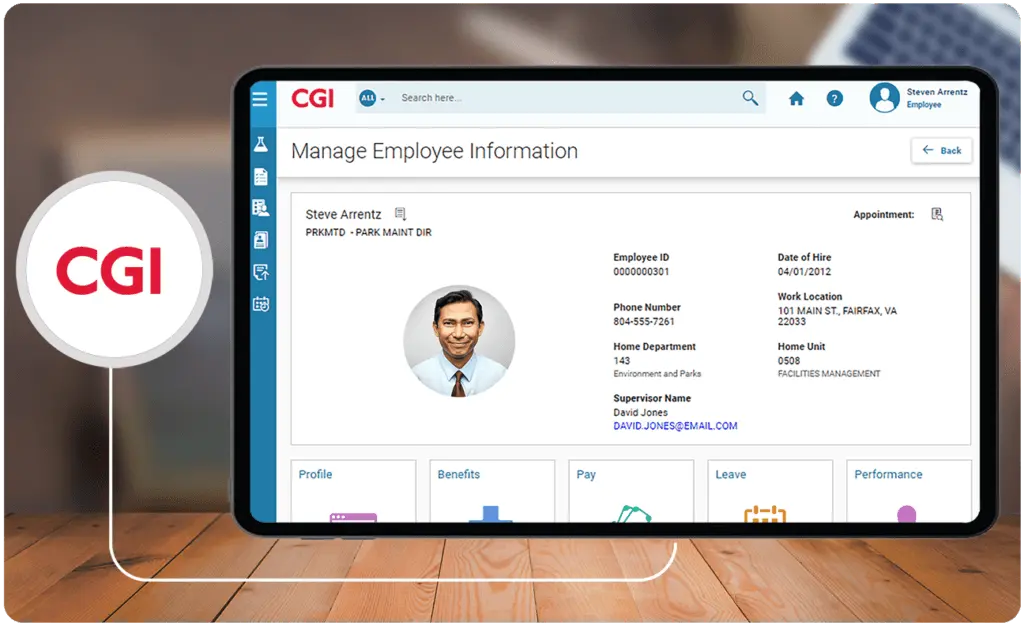Open the Leave tile
This screenshot has height=626, width=1024.
point(770,491)
